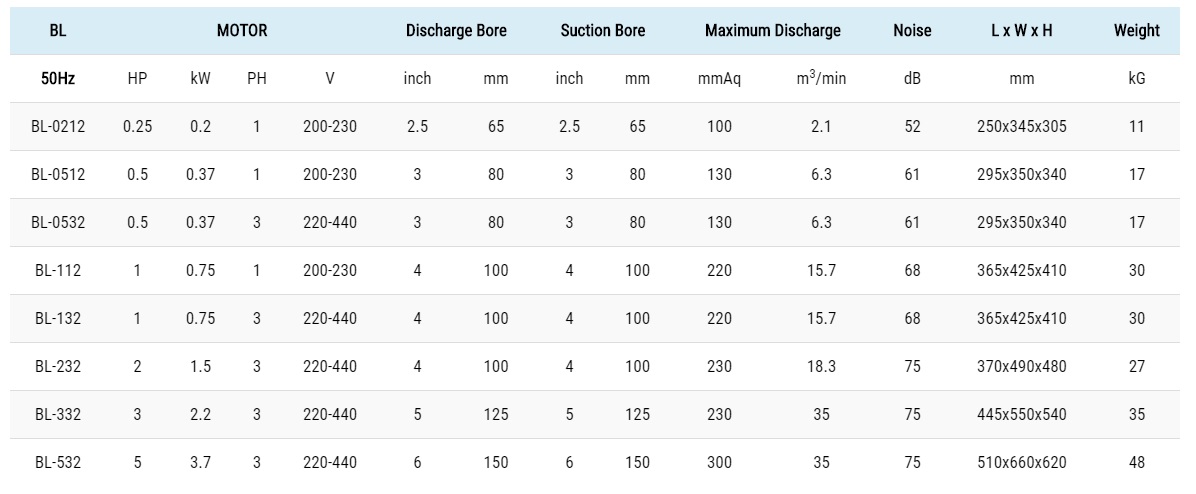Click the Maximum Discharge header

click(773, 31)
